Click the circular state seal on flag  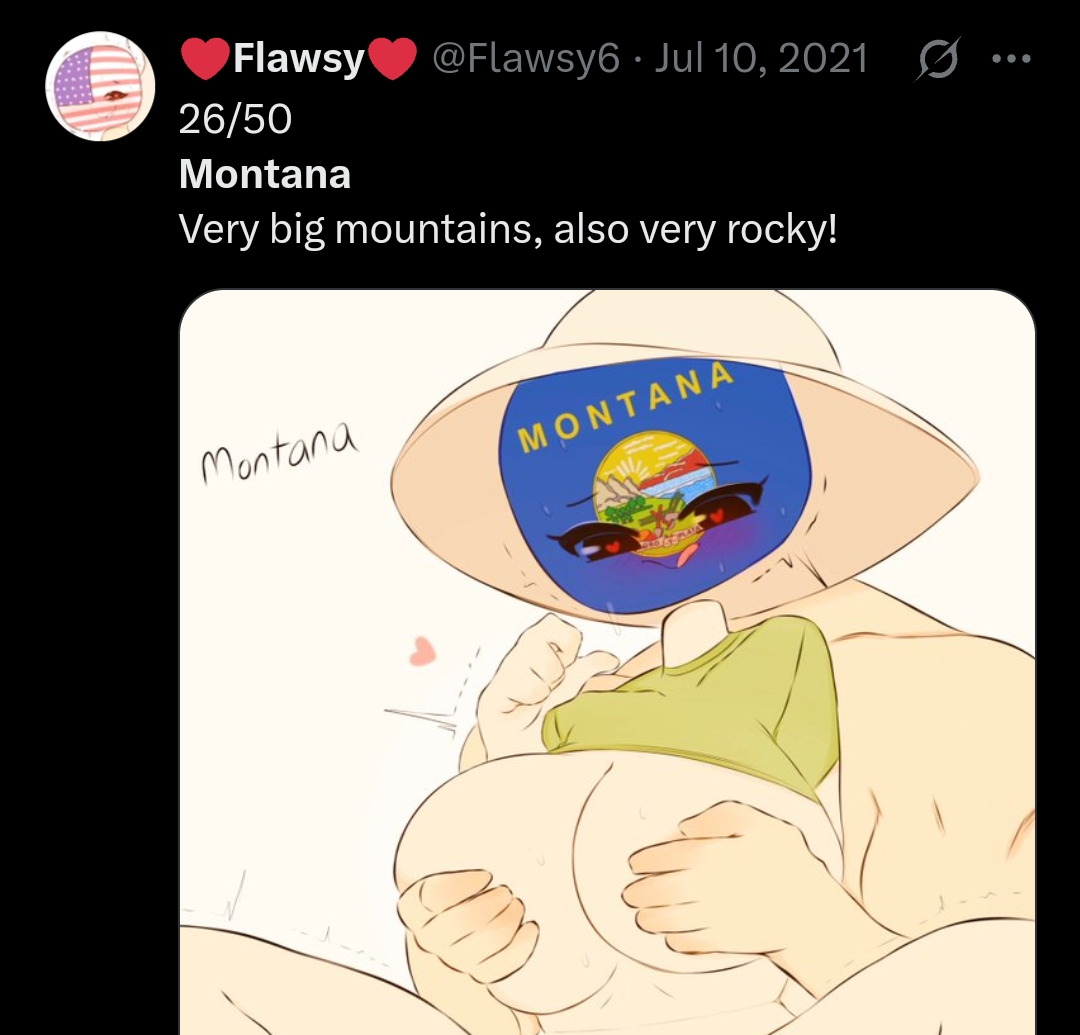650,492
